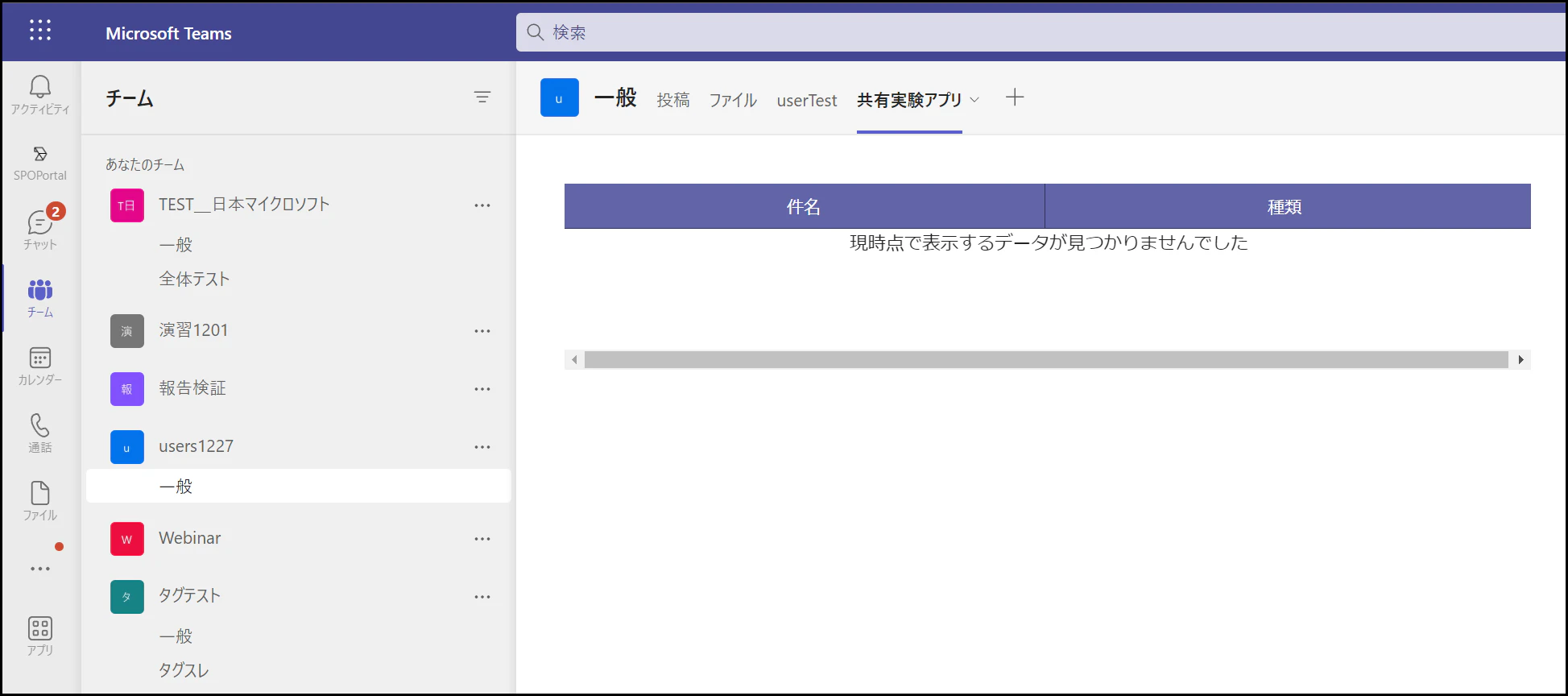
Task: Switch to the userTest tab
Action: (807, 100)
